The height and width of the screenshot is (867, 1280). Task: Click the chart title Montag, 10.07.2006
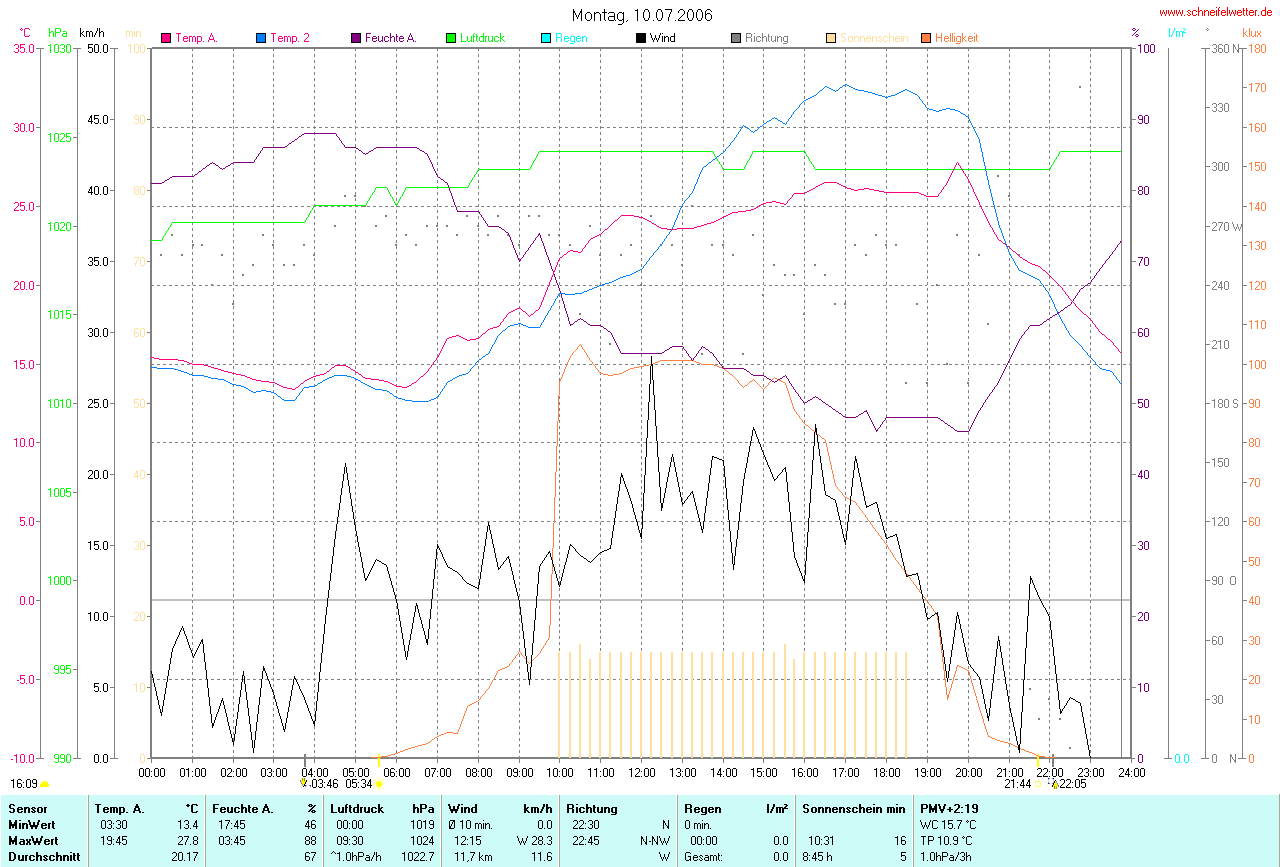(642, 15)
